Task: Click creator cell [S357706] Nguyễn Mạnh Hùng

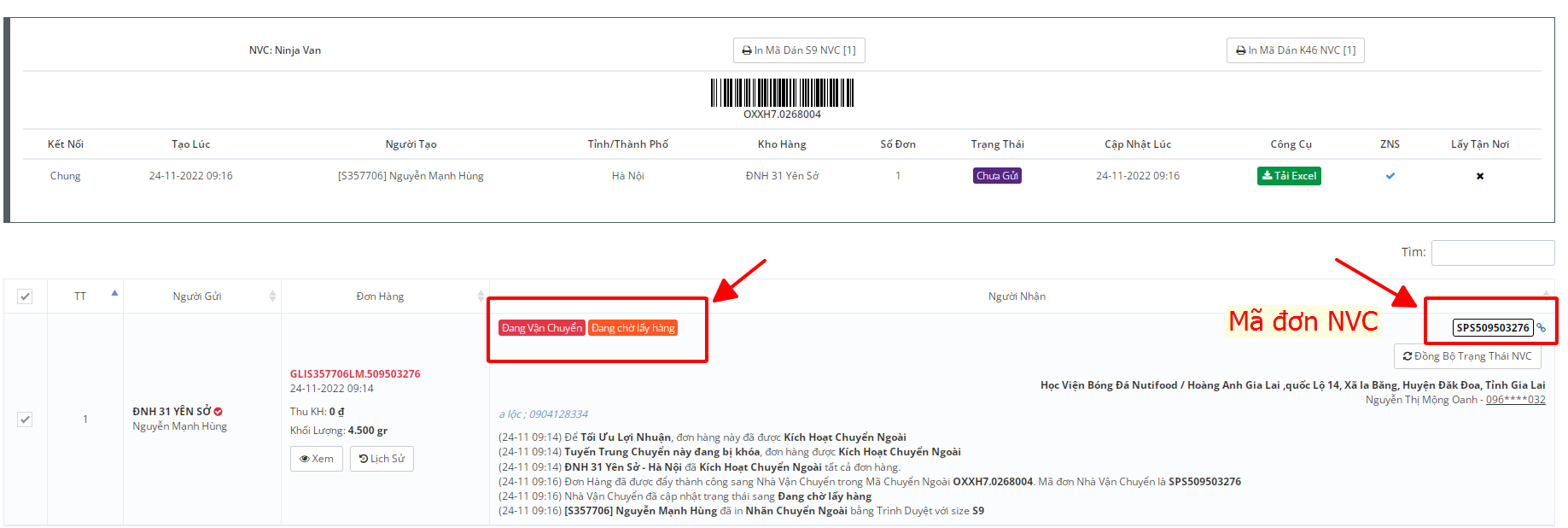Action: pyautogui.click(x=411, y=176)
